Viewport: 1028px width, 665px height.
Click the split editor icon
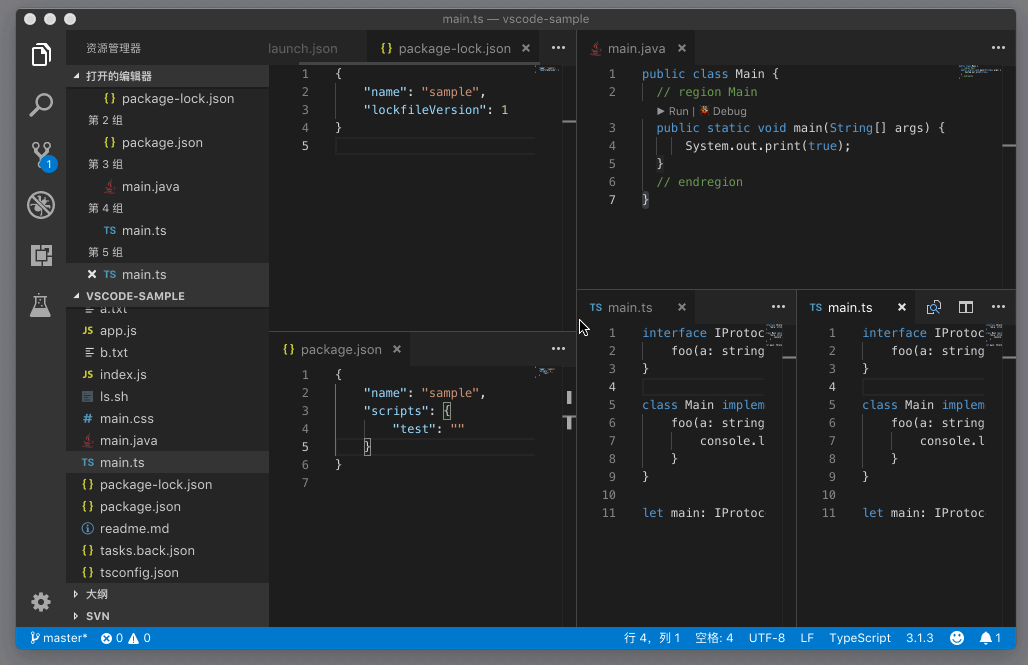point(966,307)
